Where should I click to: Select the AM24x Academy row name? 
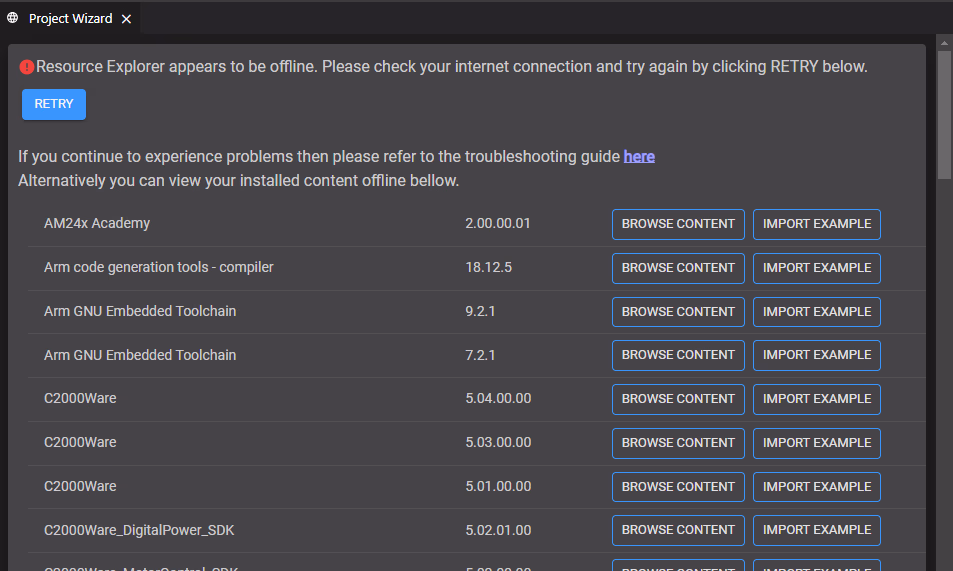coord(97,224)
